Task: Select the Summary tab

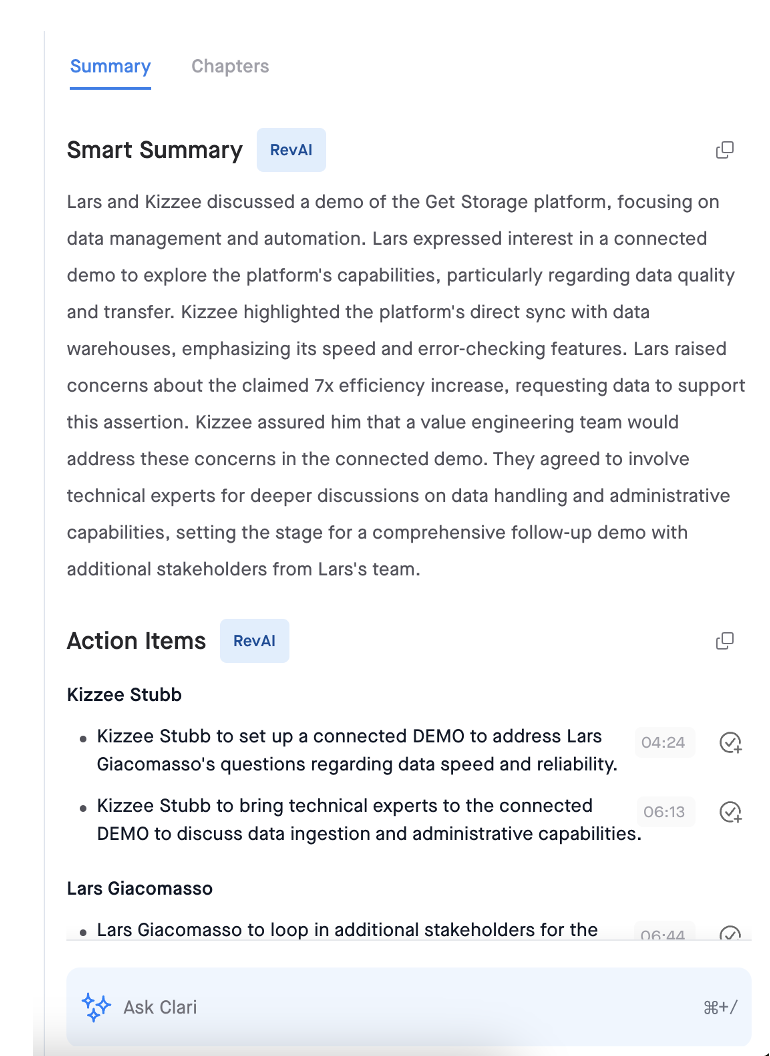Action: (x=110, y=66)
